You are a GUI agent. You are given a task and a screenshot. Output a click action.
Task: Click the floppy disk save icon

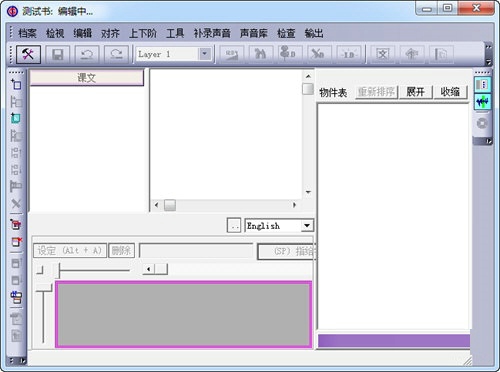[x=58, y=54]
